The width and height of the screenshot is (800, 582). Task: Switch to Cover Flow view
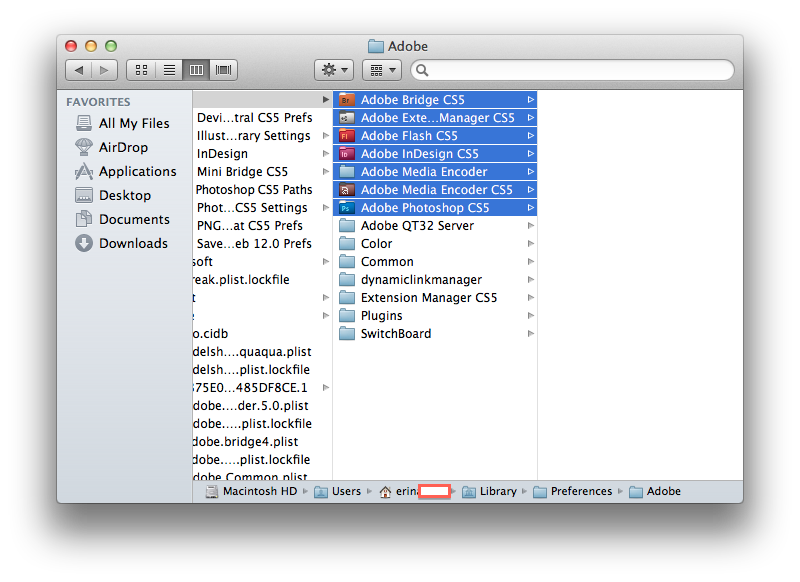tap(223, 70)
